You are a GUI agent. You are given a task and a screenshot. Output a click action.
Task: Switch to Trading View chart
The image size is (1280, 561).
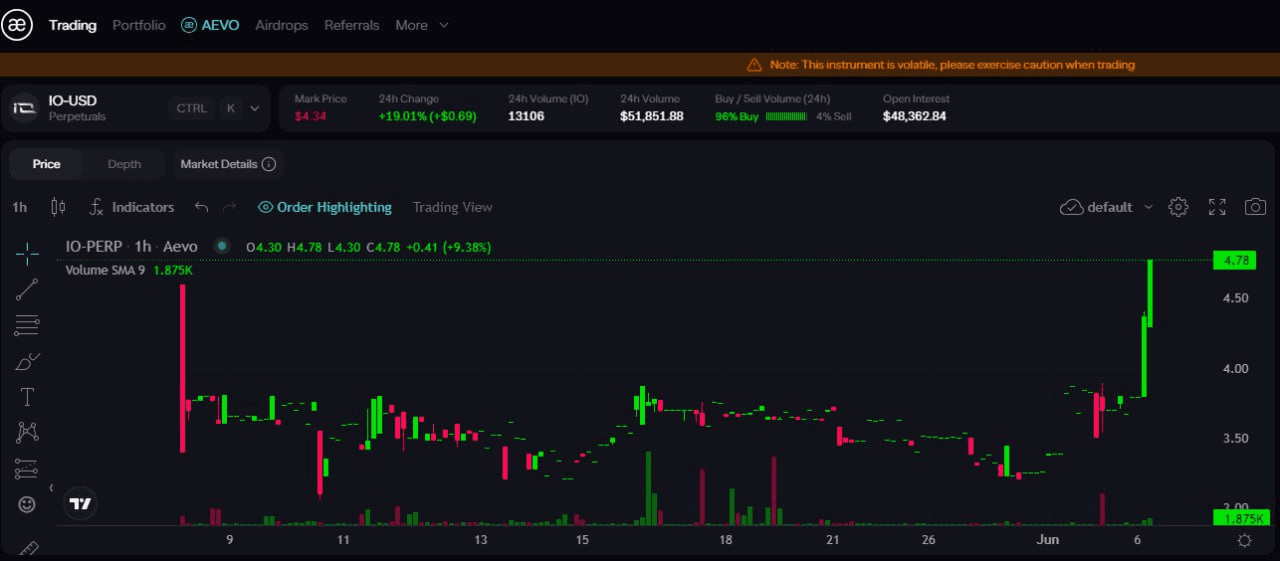(x=452, y=207)
